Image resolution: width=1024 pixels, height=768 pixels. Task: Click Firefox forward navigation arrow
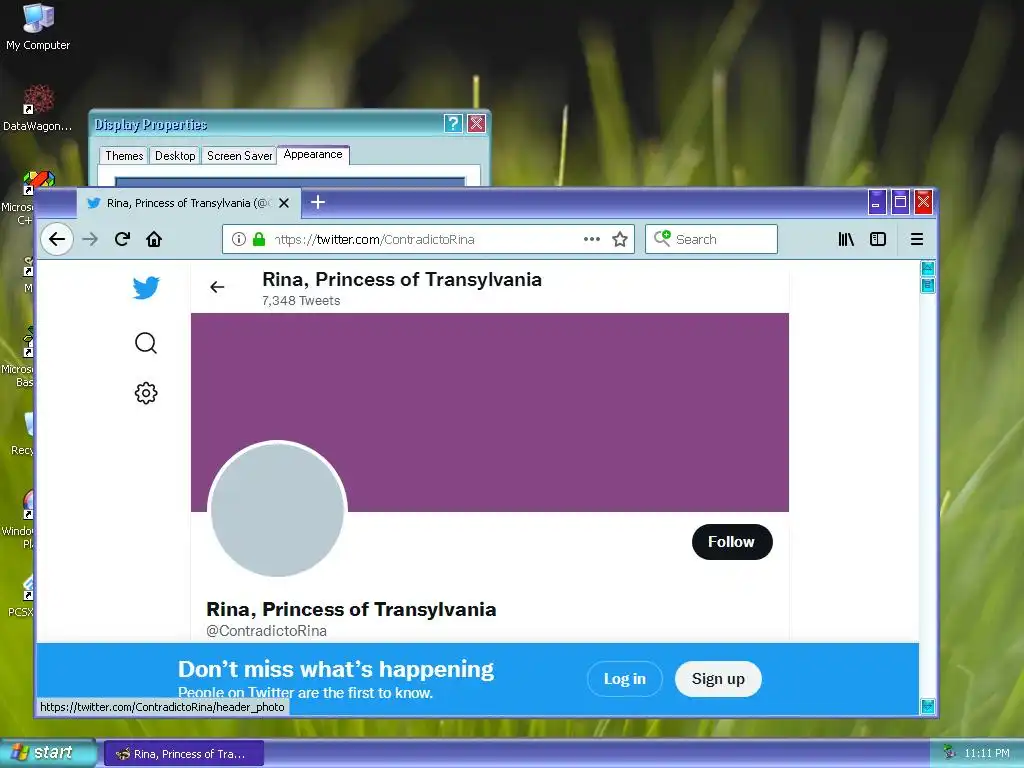(89, 239)
